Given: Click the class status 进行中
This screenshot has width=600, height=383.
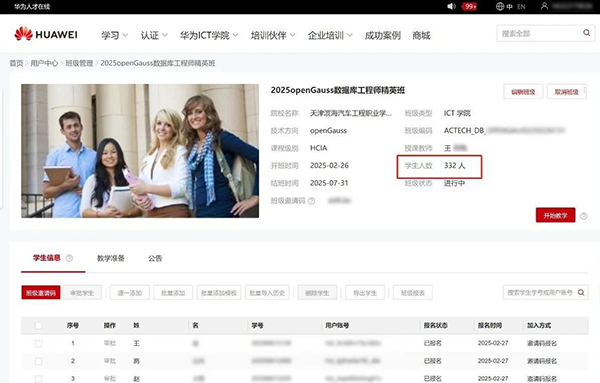Looking at the screenshot, I should coord(455,183).
